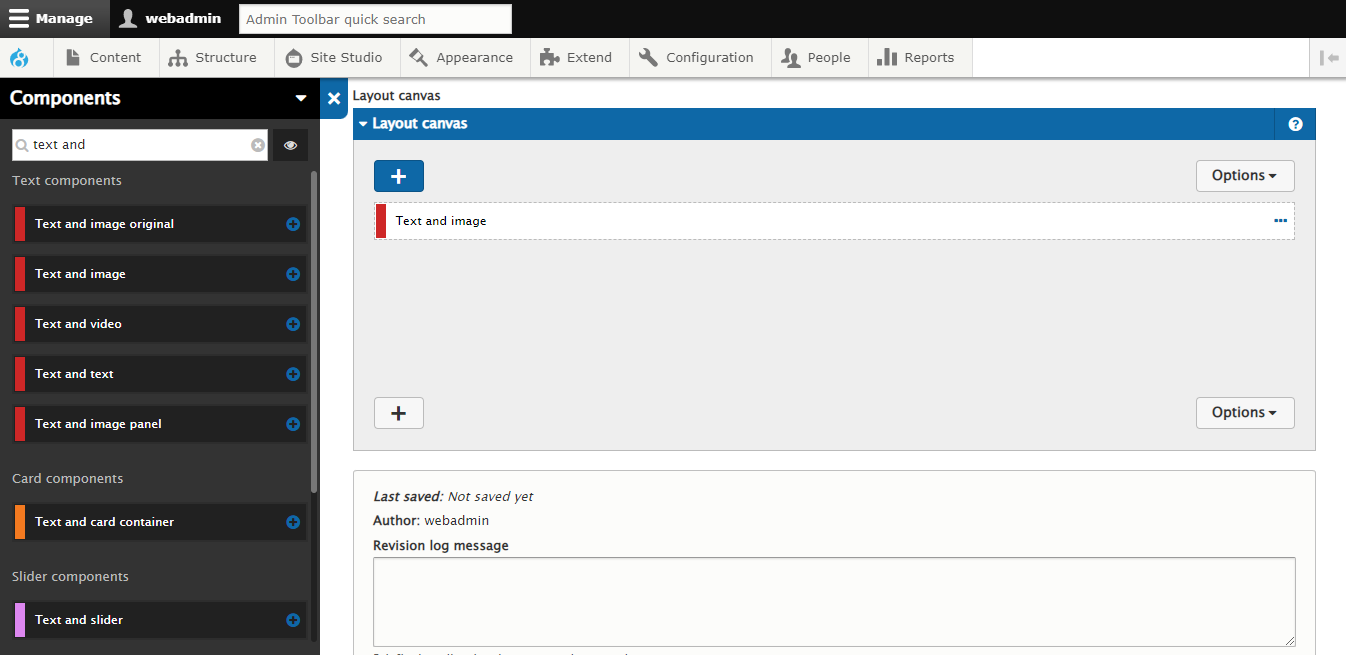The image size is (1346, 655).
Task: Click the Revision log message textarea
Action: point(834,602)
